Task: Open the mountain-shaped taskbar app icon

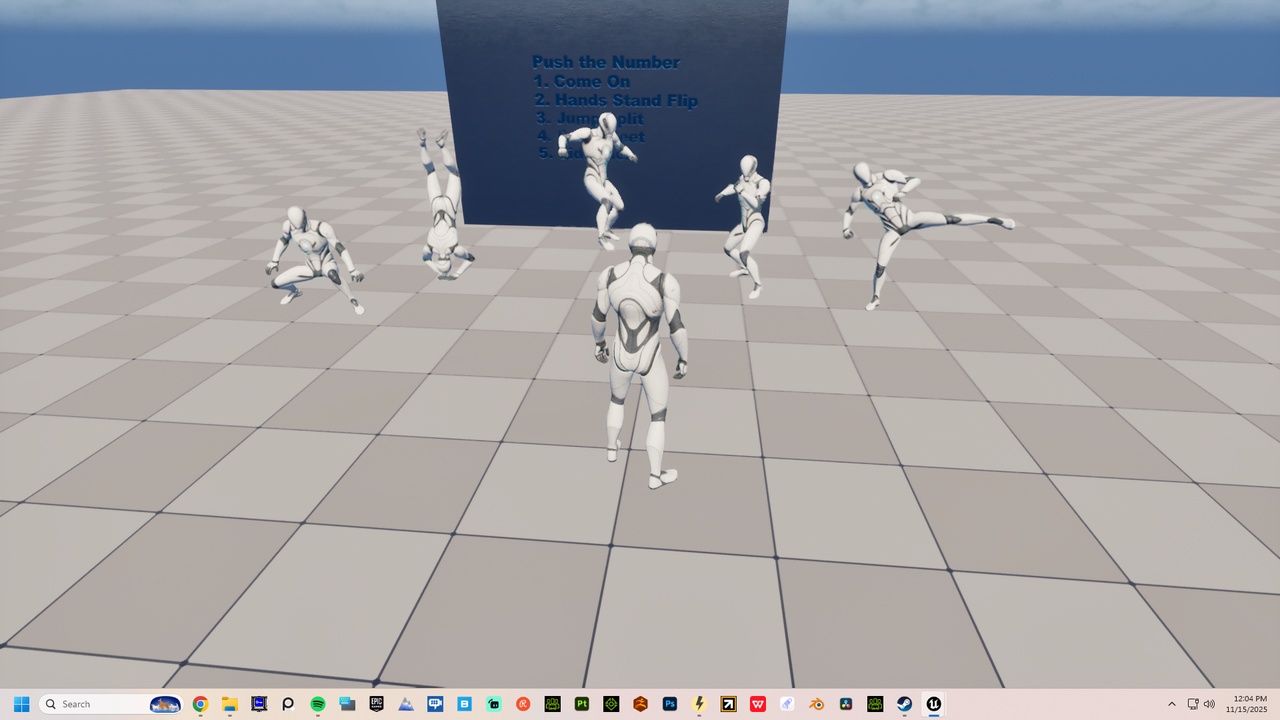Action: [x=406, y=704]
